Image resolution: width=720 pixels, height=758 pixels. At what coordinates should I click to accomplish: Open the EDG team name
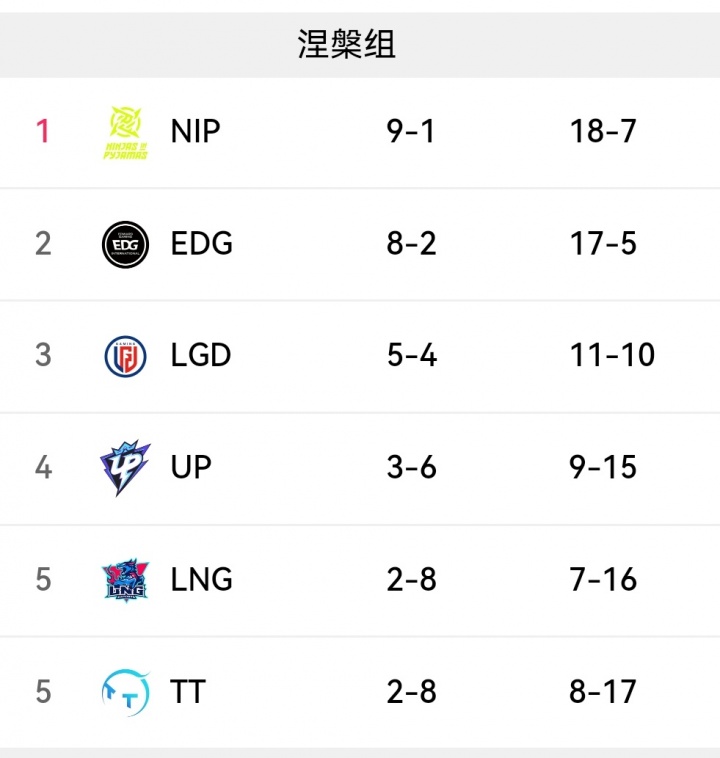pyautogui.click(x=202, y=243)
